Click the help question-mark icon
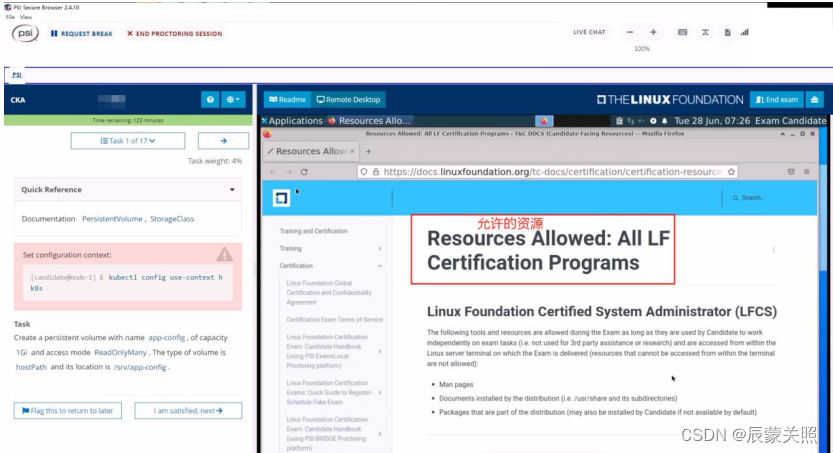This screenshot has height=453, width=833. pos(210,99)
